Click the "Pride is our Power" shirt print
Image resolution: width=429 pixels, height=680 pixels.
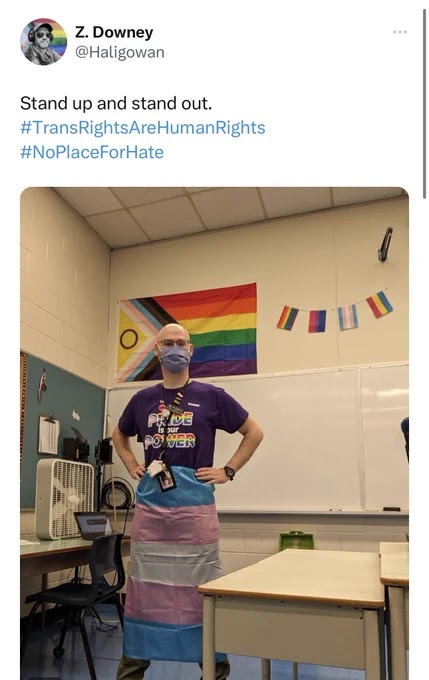coord(170,430)
